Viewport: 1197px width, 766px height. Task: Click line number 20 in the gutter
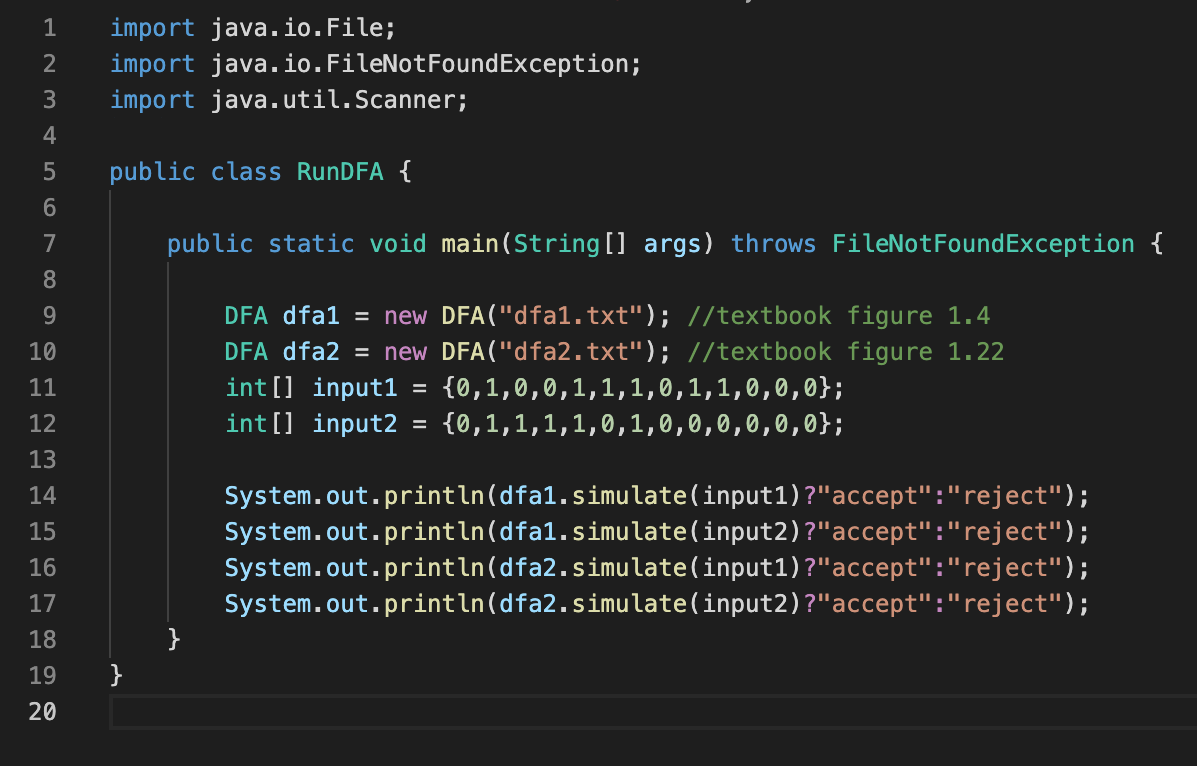tap(43, 712)
